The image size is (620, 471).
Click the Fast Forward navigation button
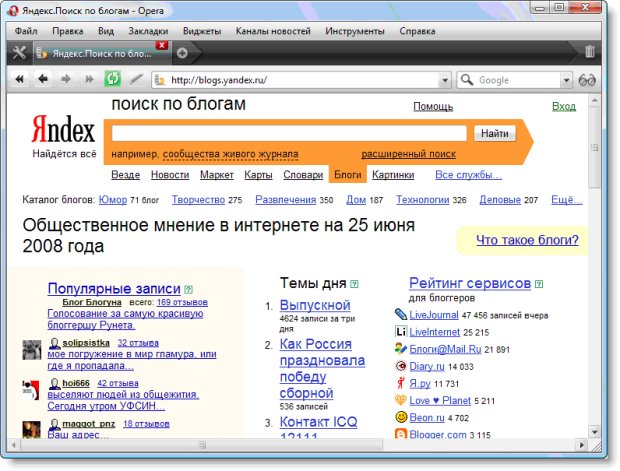89,79
